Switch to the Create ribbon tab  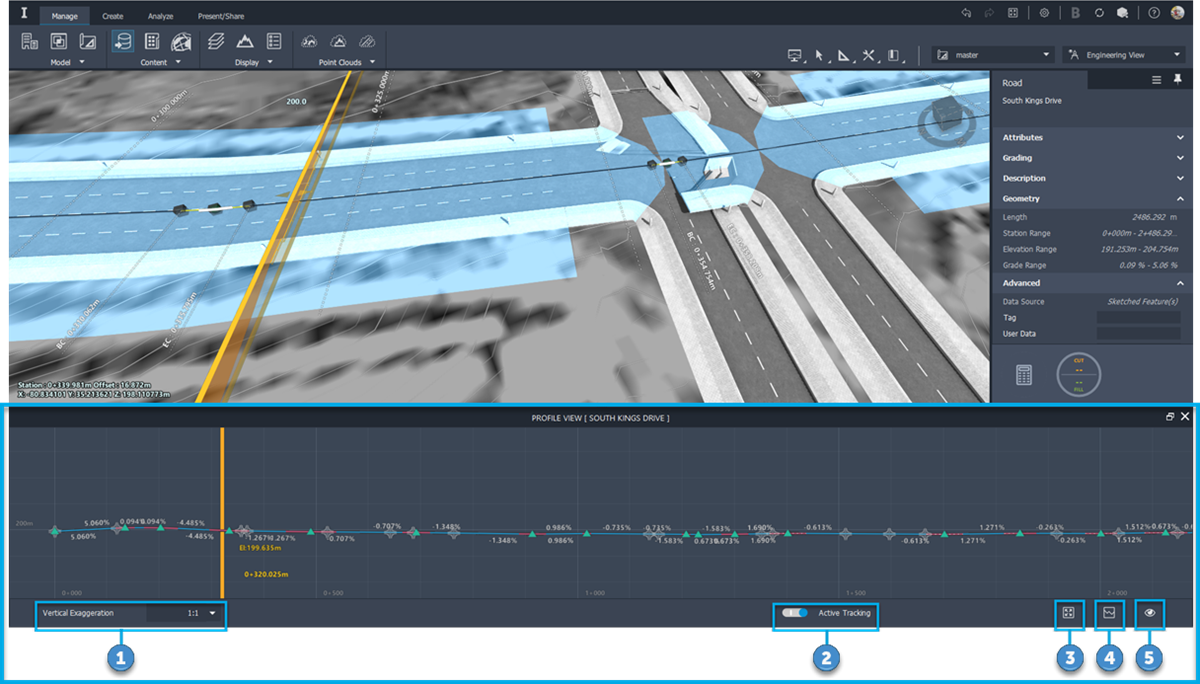112,15
